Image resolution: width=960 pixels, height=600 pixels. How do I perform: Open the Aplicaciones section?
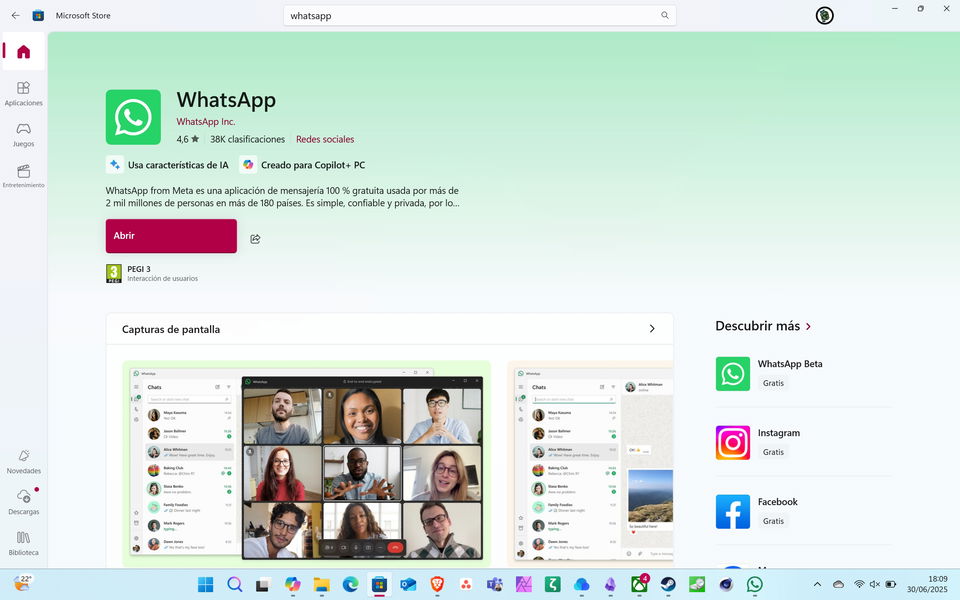click(23, 93)
